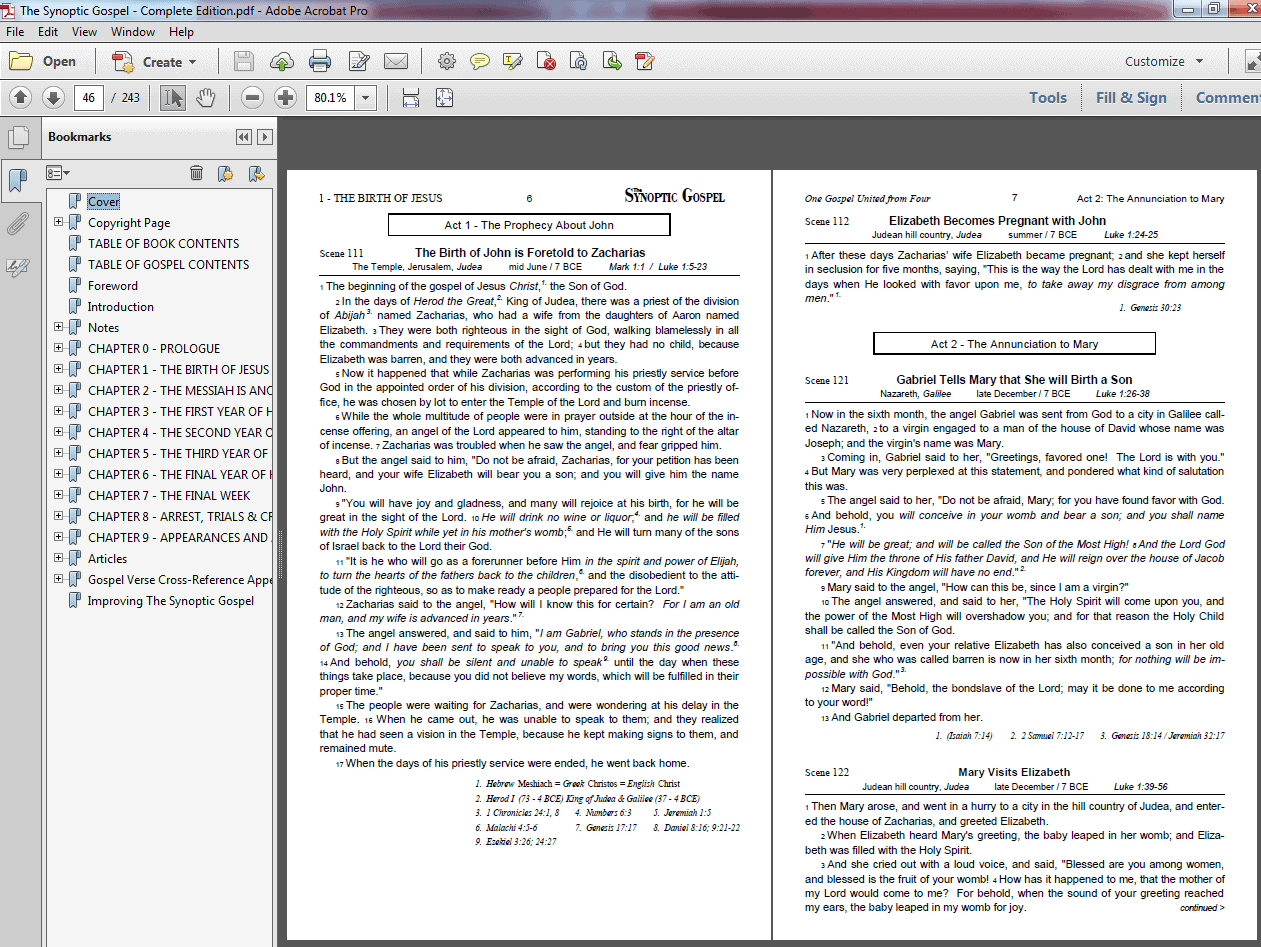1261x947 pixels.
Task: Select CHAPTER 4 - THE SECOND YEAR bookmark
Action: click(x=179, y=433)
